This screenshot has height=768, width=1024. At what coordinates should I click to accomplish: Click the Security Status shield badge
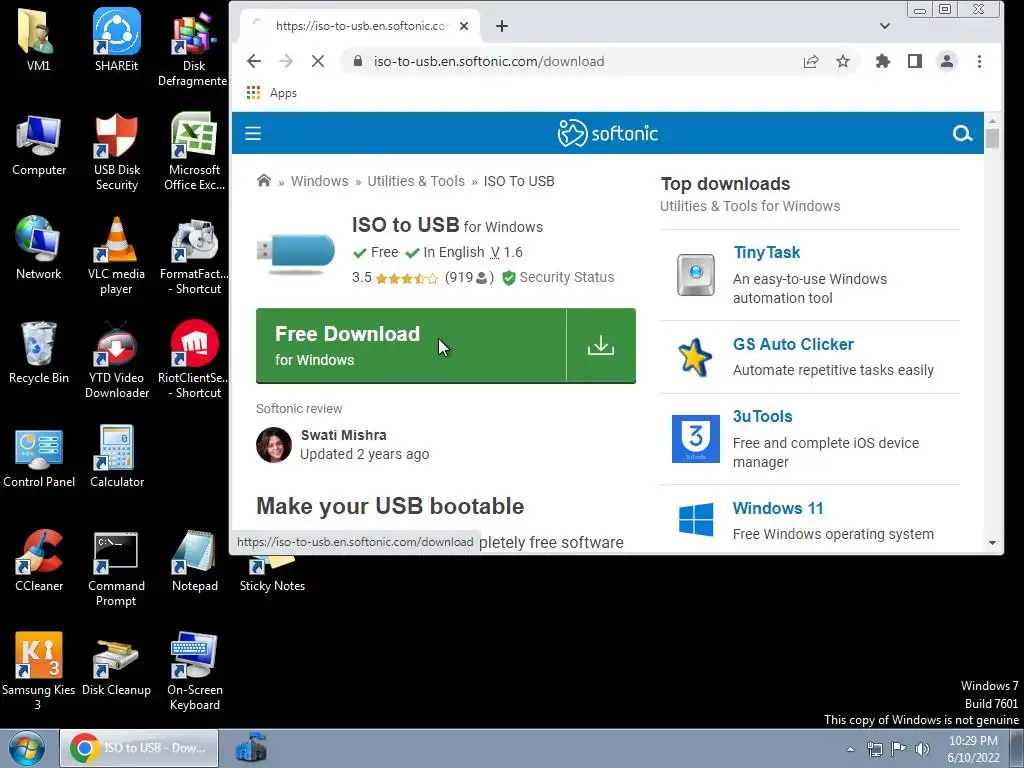point(558,278)
